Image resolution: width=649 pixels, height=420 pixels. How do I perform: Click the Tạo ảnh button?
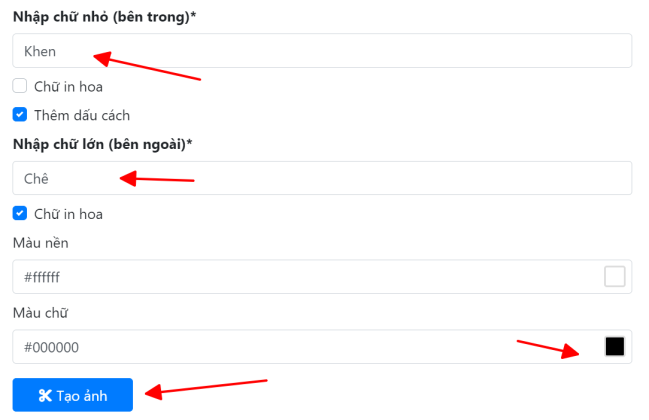72,395
